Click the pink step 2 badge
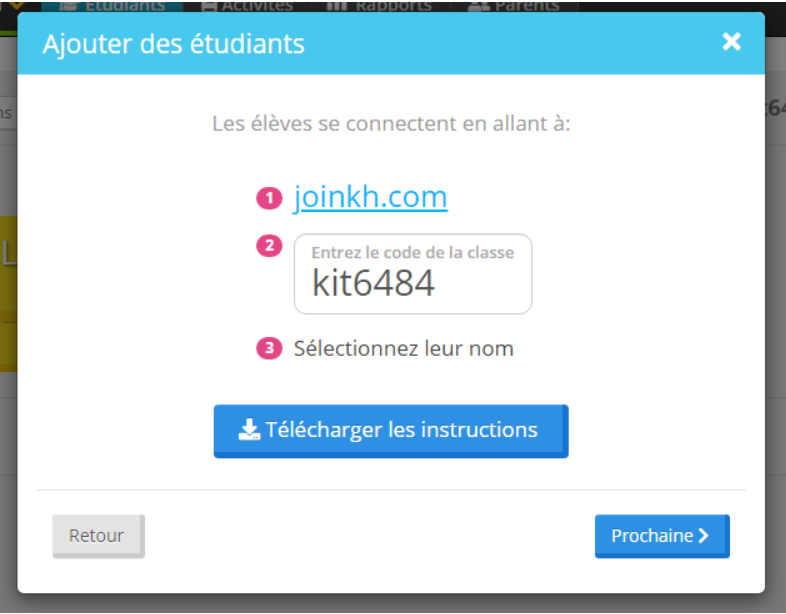 [269, 246]
